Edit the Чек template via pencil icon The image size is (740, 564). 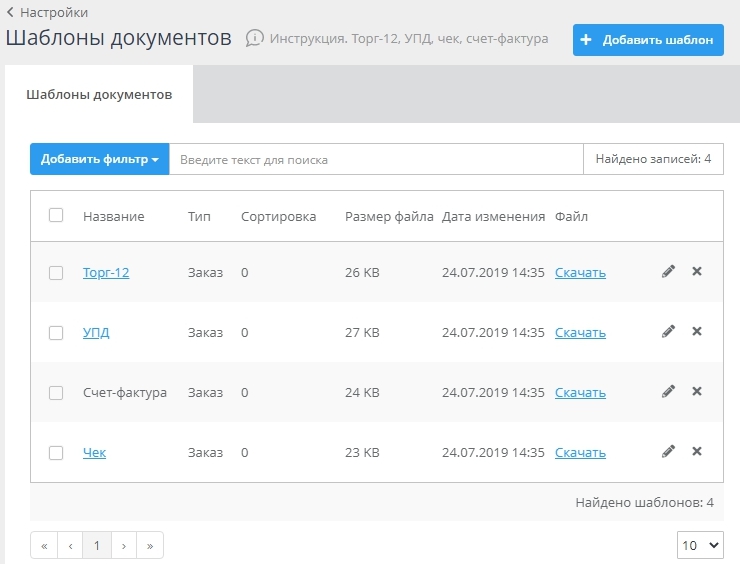point(668,452)
